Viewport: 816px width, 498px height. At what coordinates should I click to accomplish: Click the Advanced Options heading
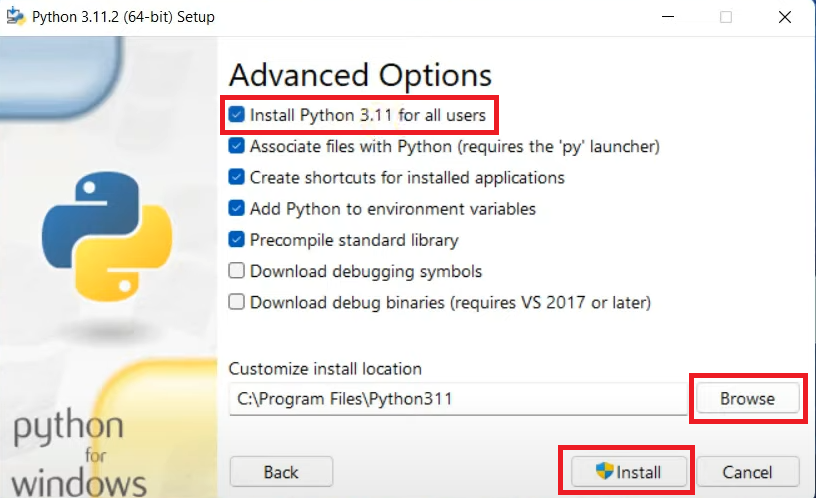coord(360,75)
